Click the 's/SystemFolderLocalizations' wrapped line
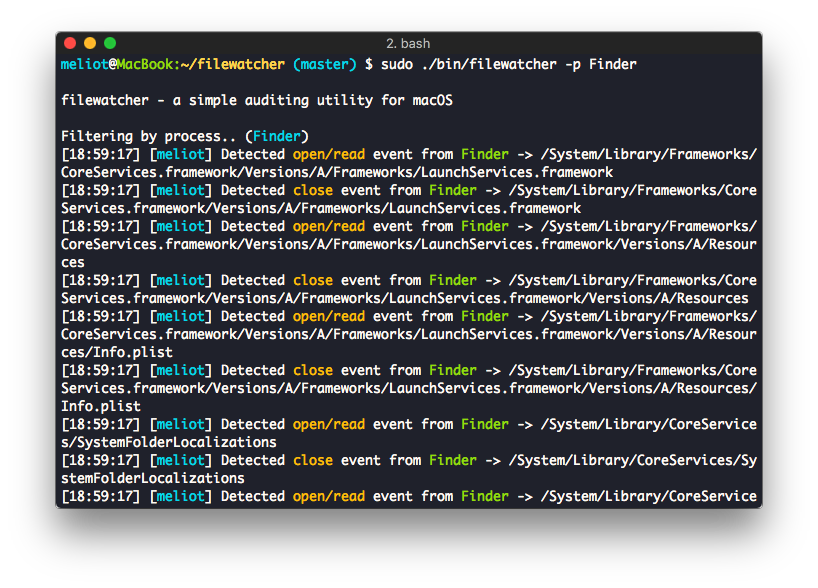 pyautogui.click(x=169, y=442)
